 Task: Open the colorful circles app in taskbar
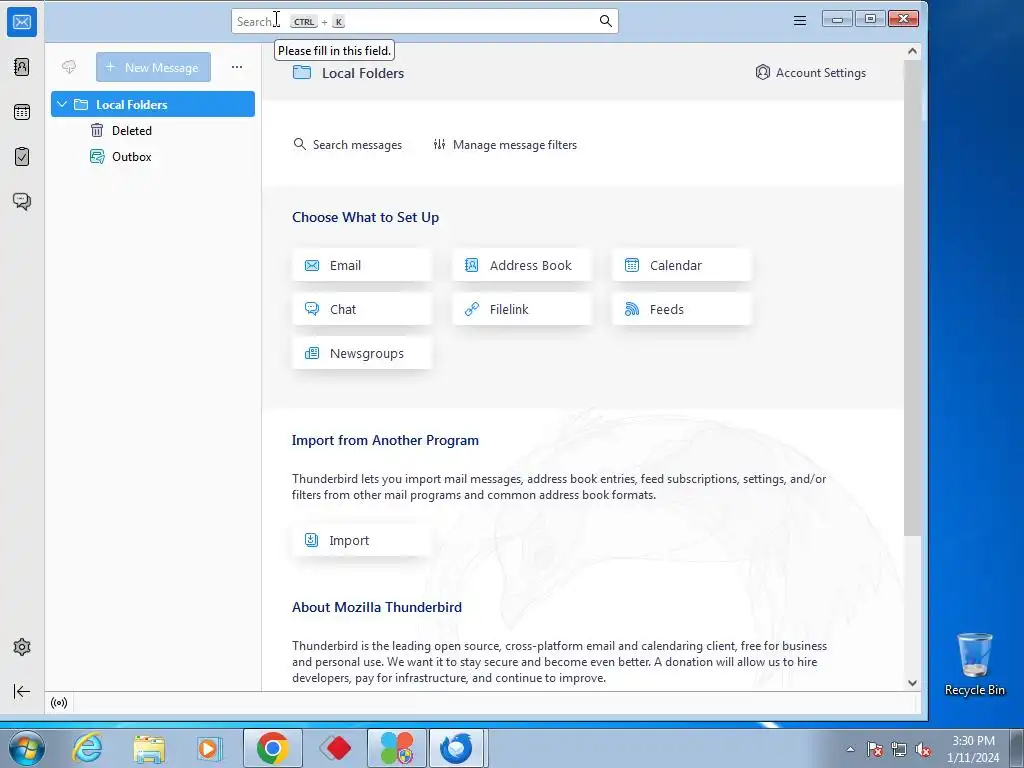coord(397,748)
